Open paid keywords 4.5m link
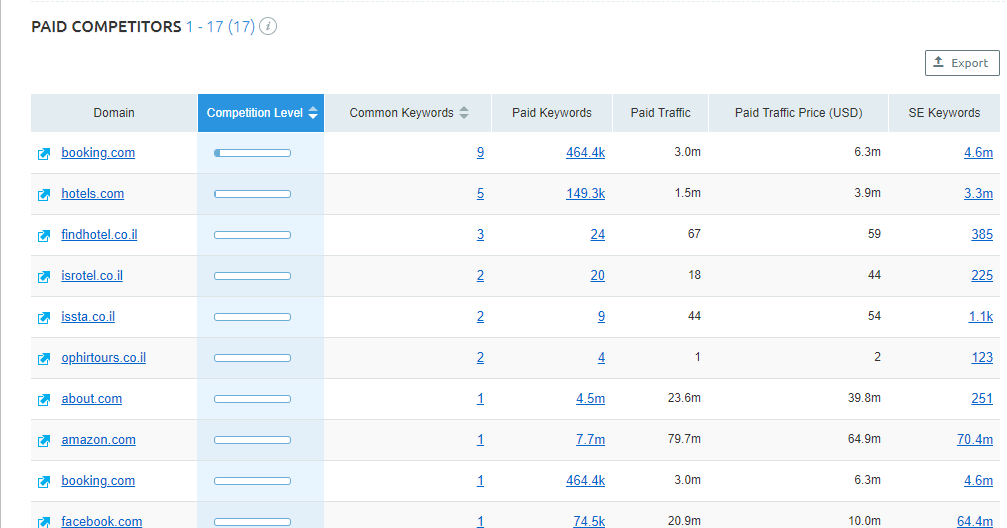Screen dimensions: 1007x528 coord(590,399)
